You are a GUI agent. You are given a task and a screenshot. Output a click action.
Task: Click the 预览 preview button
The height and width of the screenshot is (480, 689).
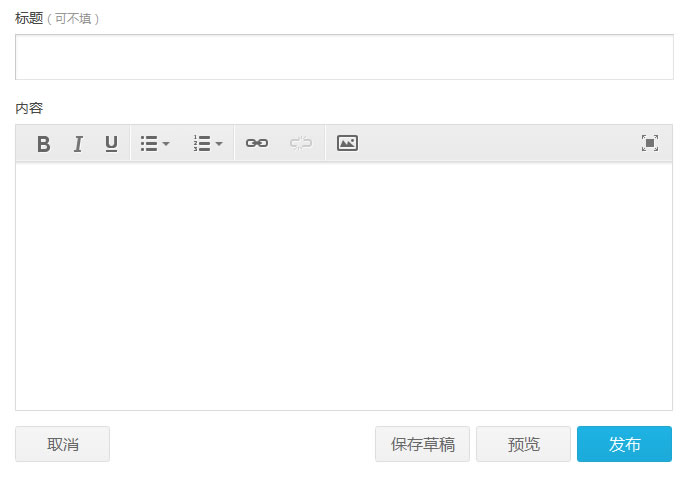tap(523, 444)
